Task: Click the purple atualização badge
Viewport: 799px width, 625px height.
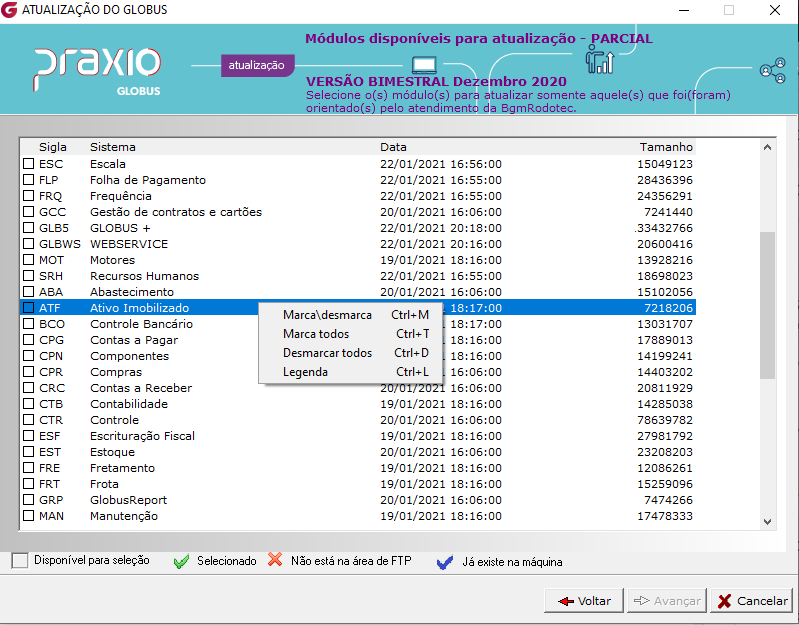Action: coord(257,65)
